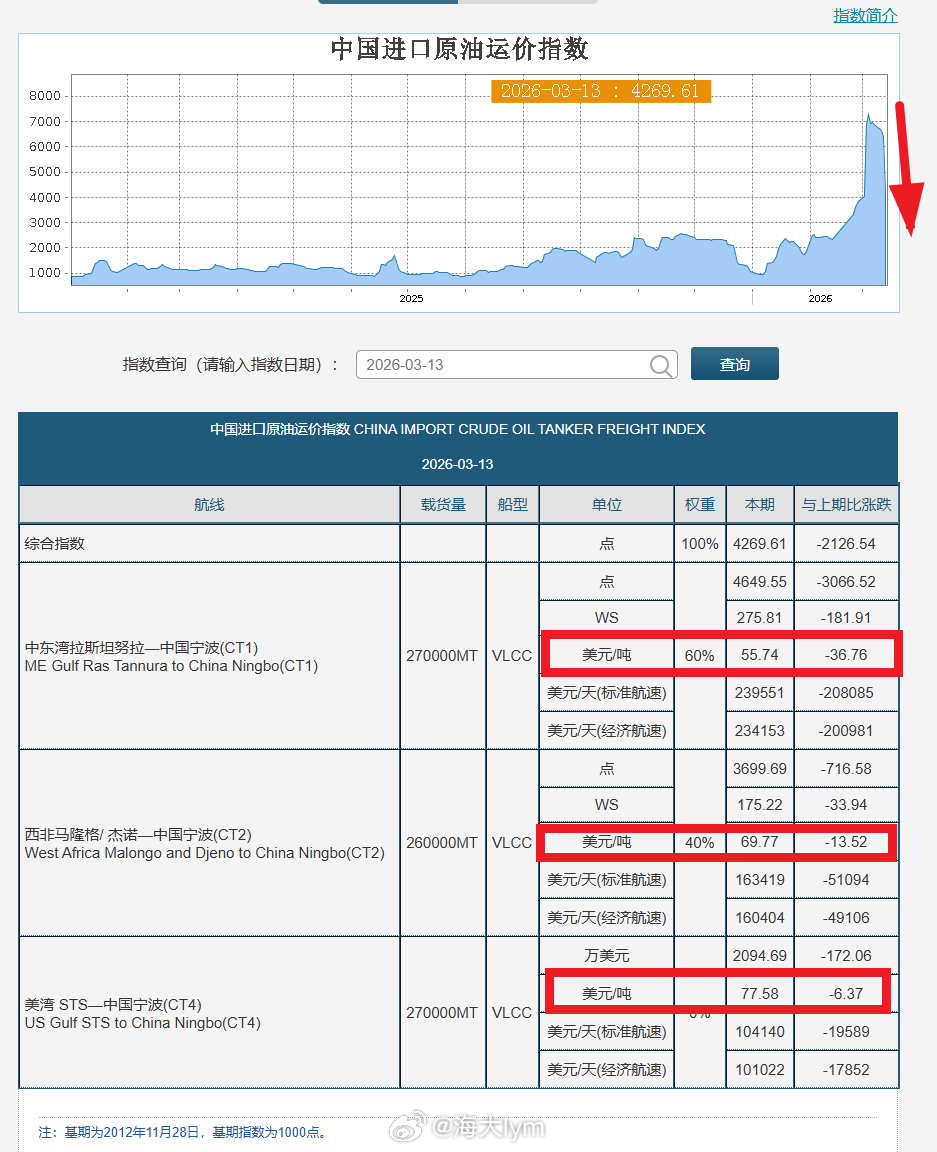Image resolution: width=937 pixels, height=1152 pixels.
Task: Click composite index value 4269.61 in table
Action: point(759,544)
